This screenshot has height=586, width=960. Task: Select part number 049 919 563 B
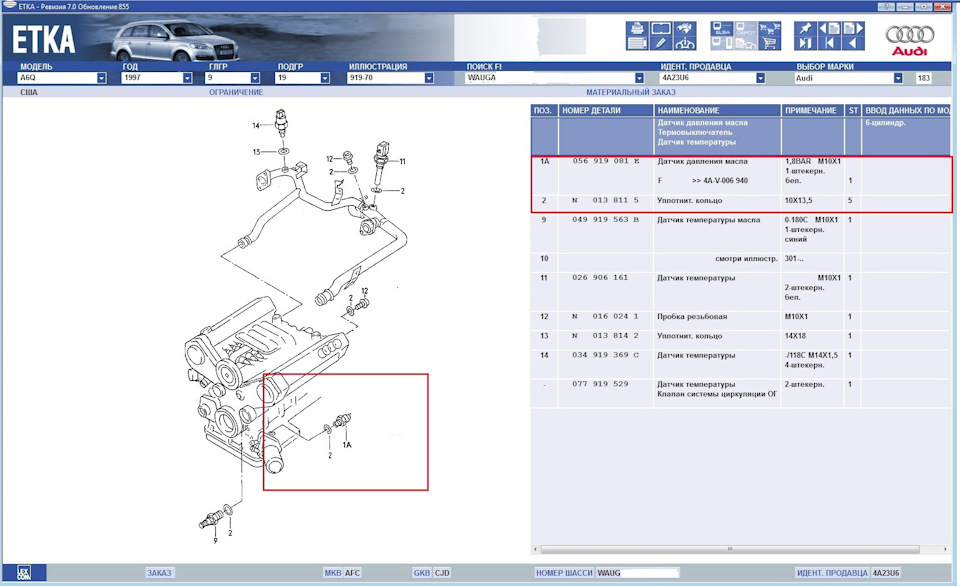point(606,219)
